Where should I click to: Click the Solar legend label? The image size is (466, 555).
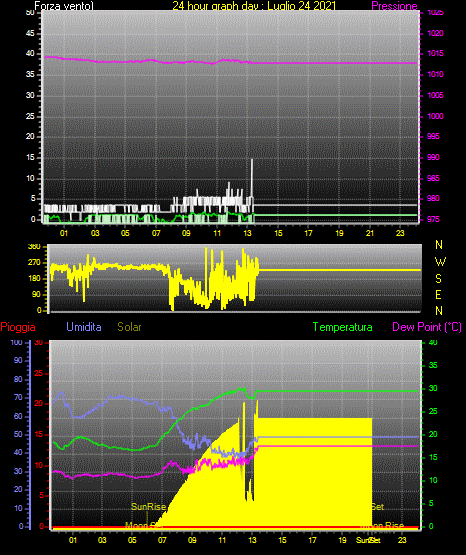click(130, 327)
